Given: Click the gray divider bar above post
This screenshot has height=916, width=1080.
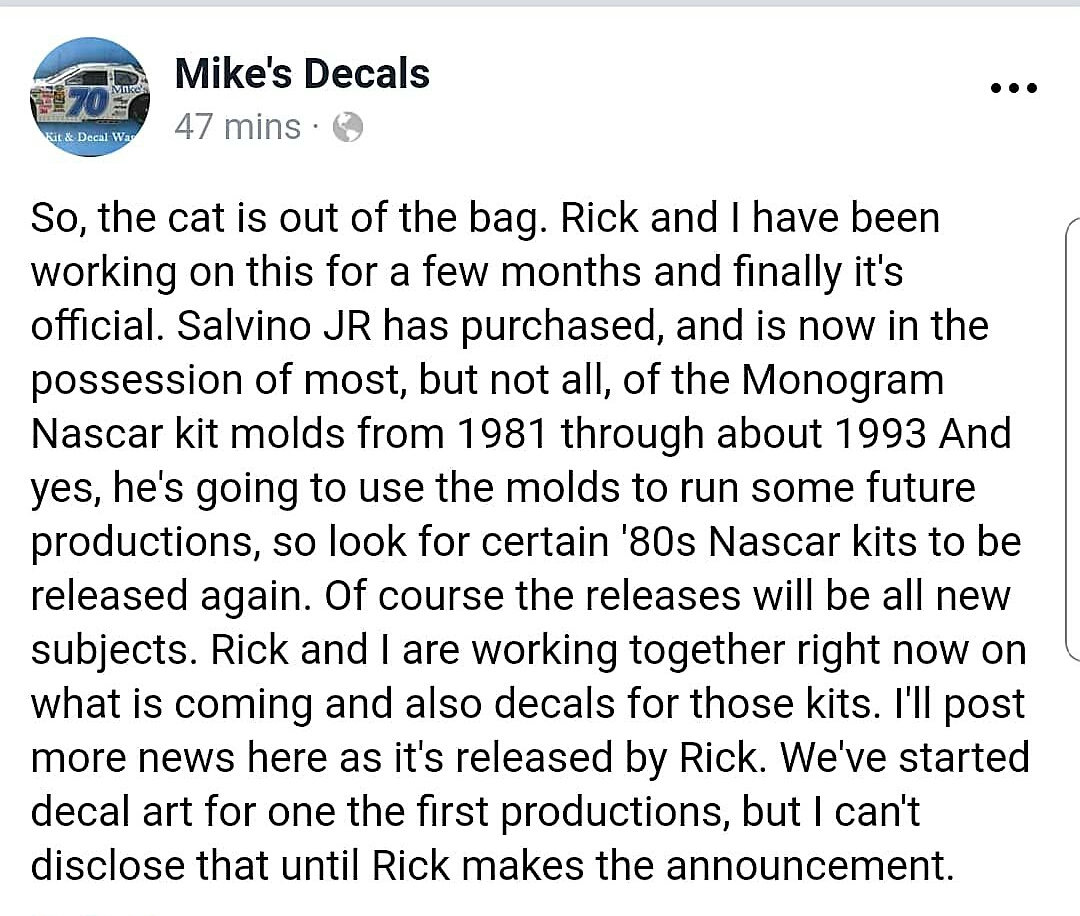Looking at the screenshot, I should (540, 3).
